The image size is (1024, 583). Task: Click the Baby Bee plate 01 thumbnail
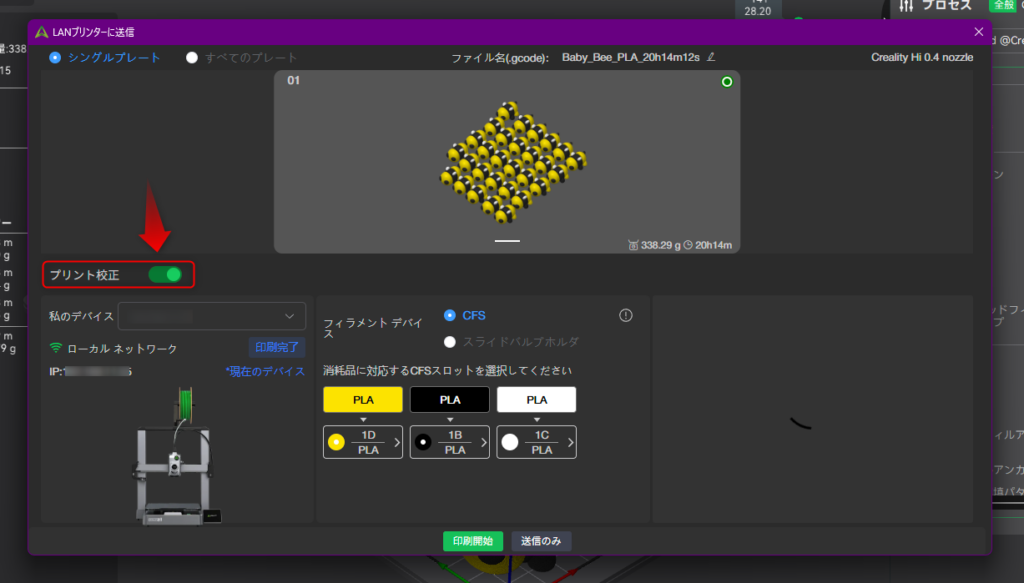507,161
